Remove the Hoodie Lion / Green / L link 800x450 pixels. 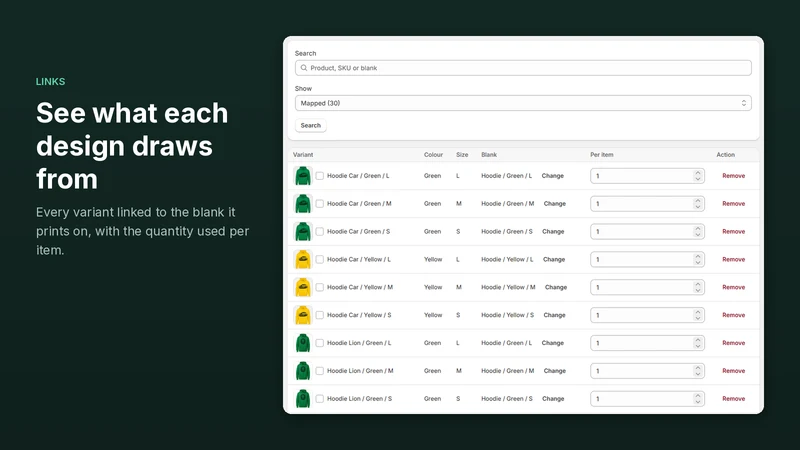tap(734, 343)
